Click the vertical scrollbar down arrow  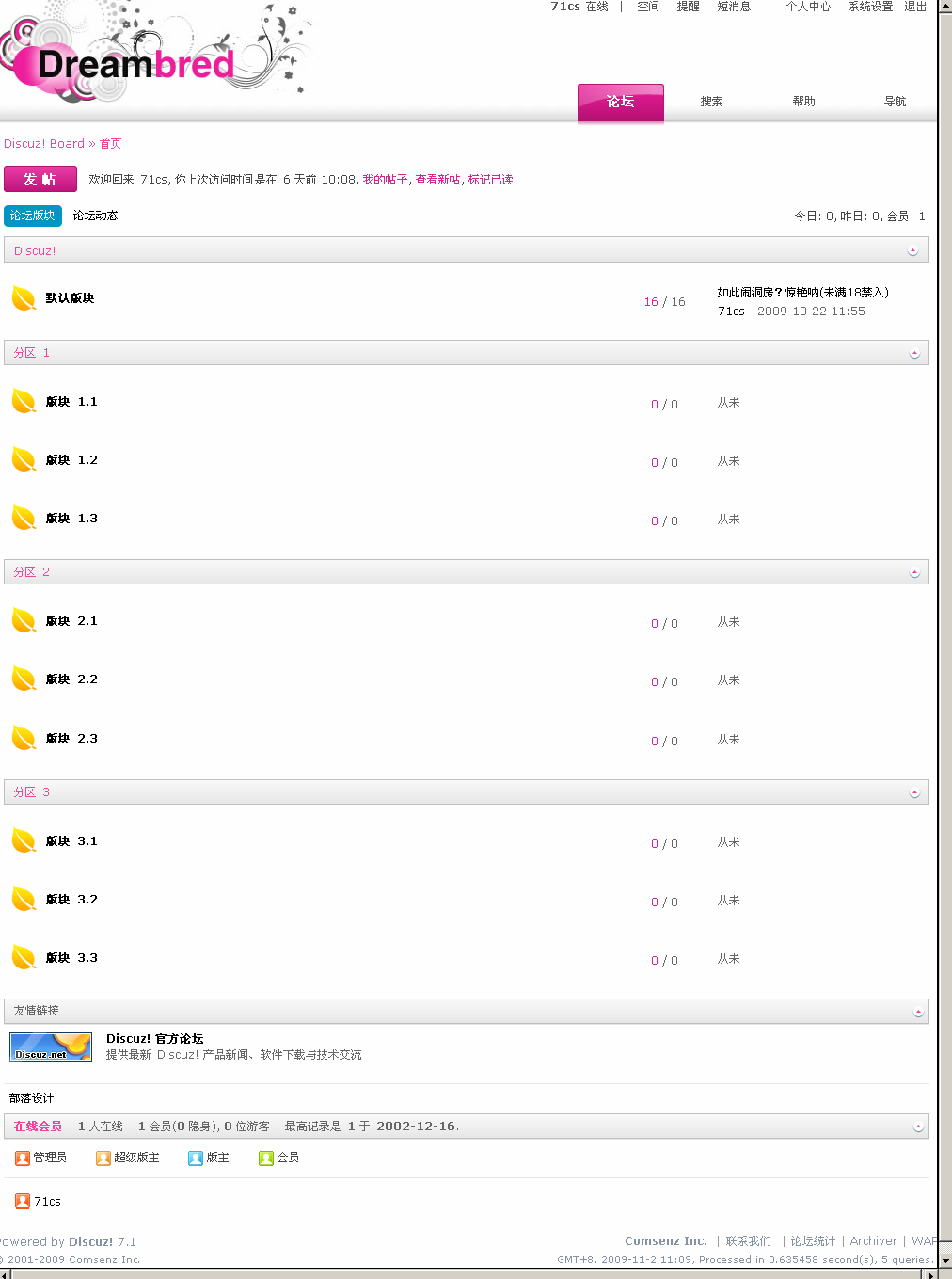(x=944, y=1260)
